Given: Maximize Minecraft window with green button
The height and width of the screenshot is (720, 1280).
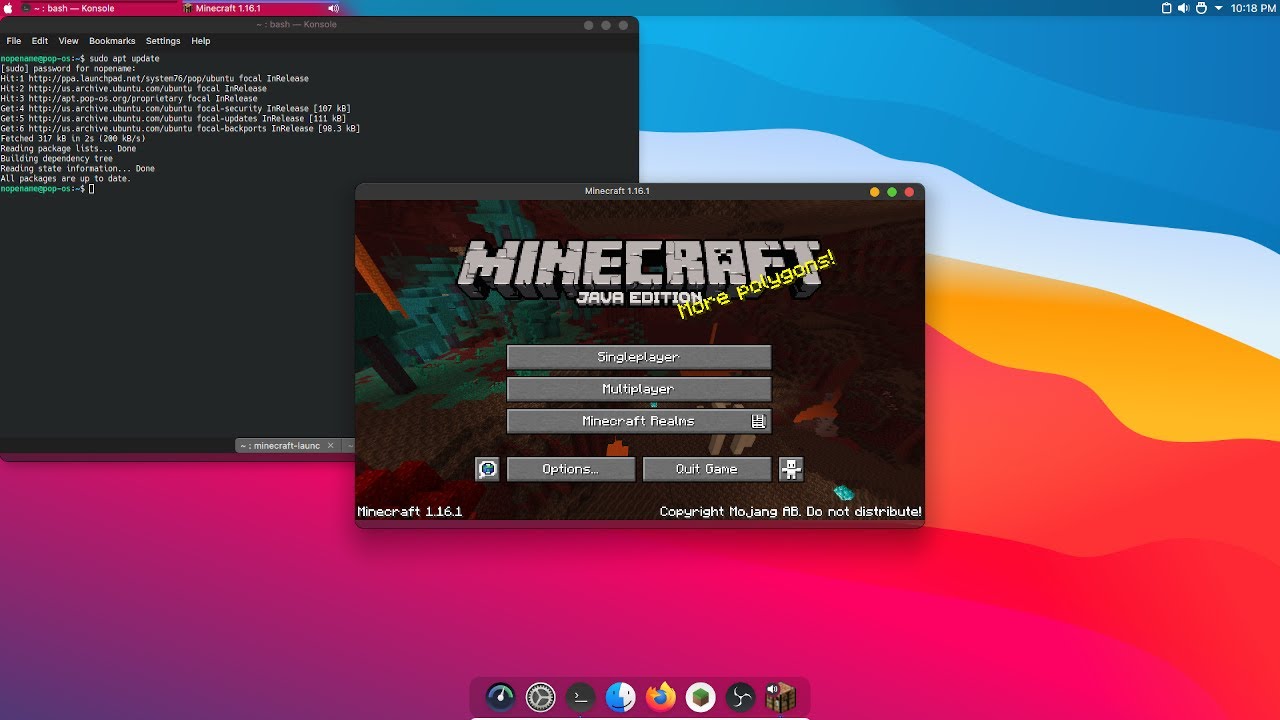Looking at the screenshot, I should (x=892, y=191).
